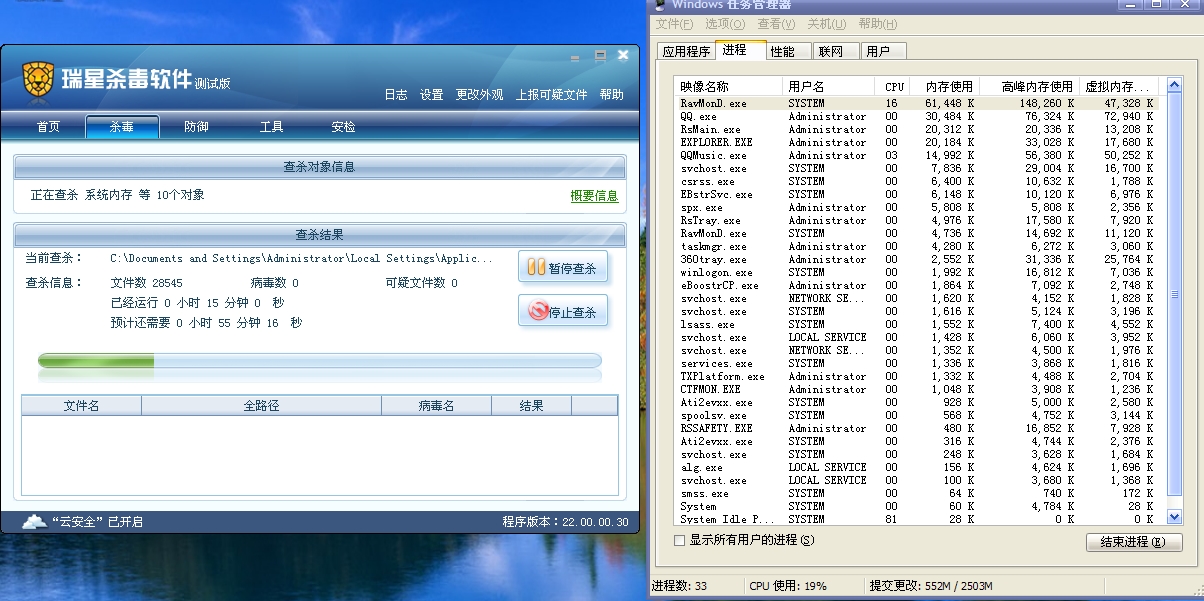Click the Rising lion shield logo
The image size is (1204, 601).
[x=38, y=80]
